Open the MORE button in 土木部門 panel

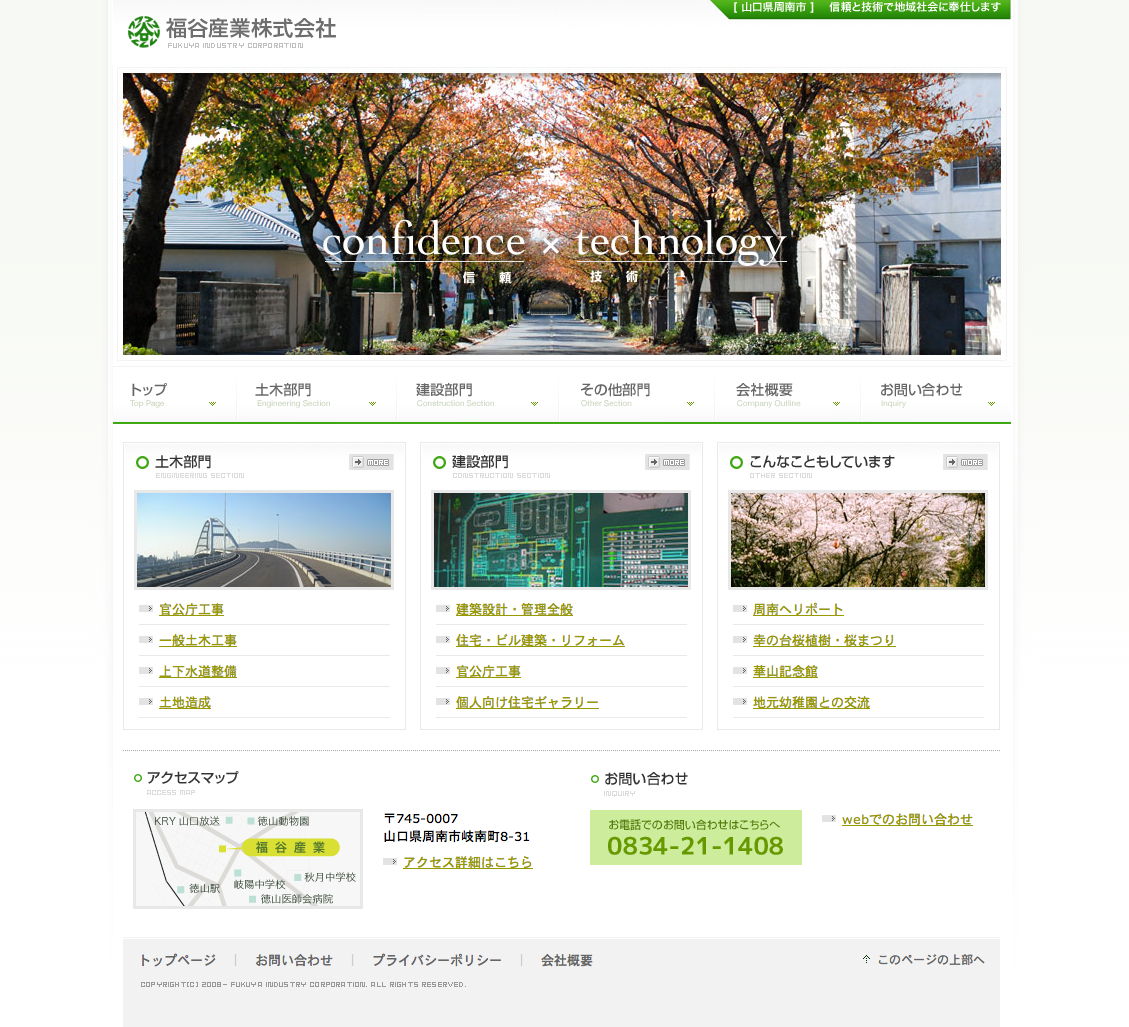[x=372, y=462]
